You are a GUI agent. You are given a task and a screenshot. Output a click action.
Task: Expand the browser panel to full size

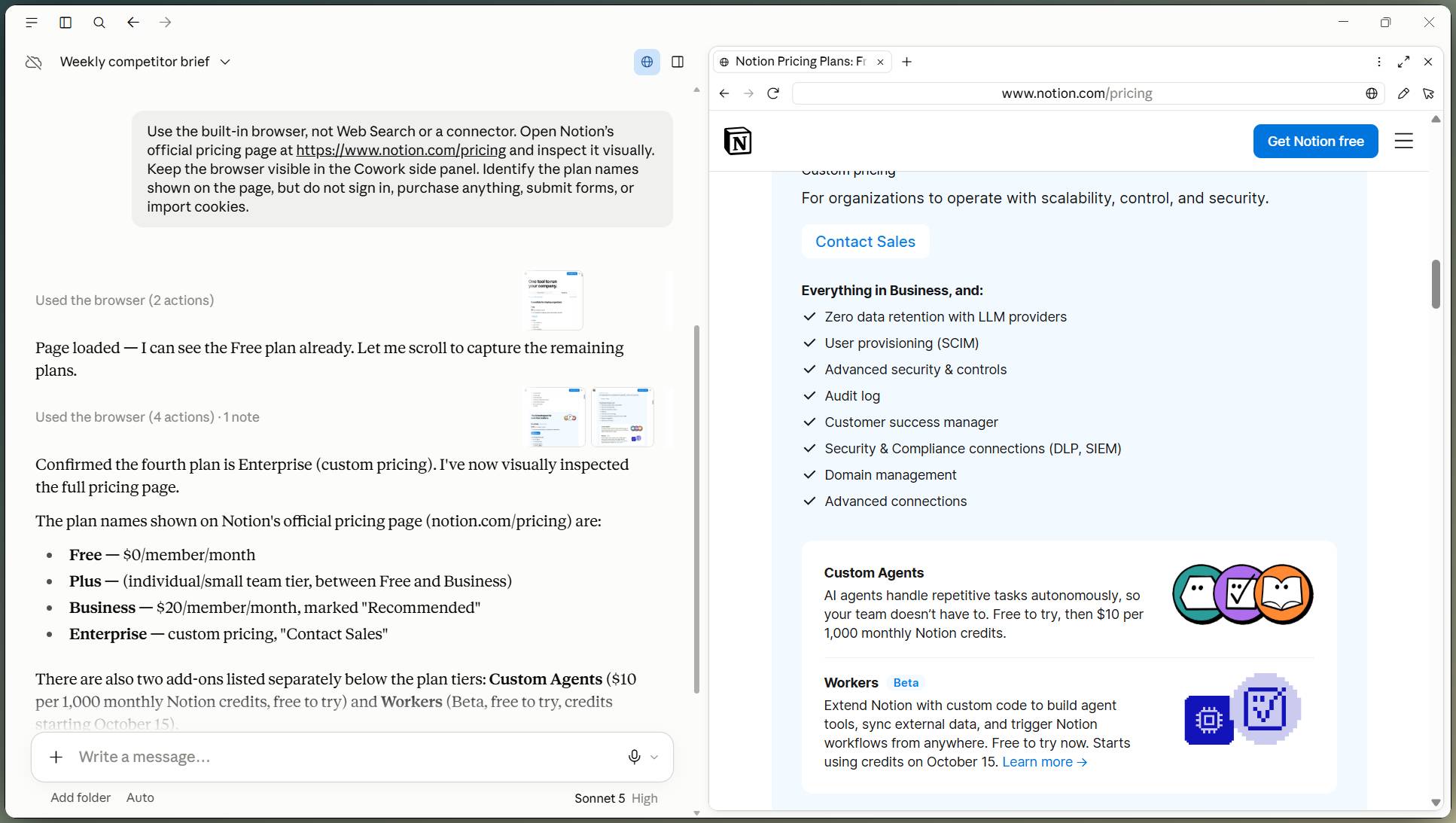1403,62
